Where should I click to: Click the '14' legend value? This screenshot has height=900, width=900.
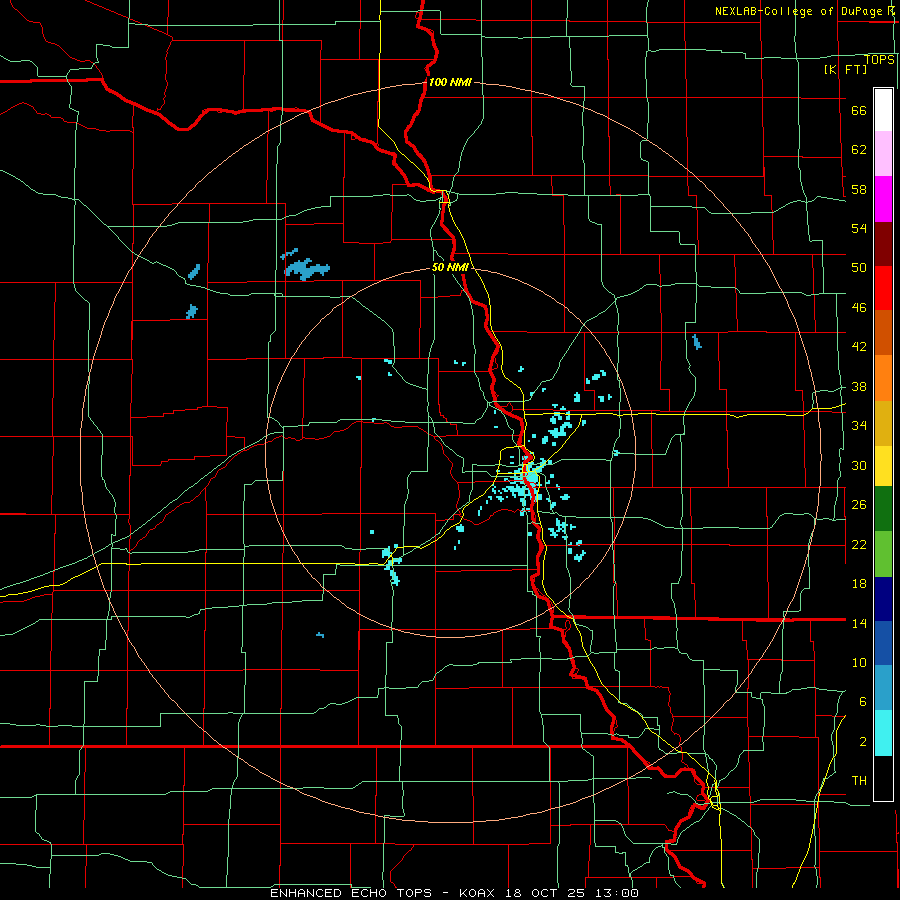point(859,623)
